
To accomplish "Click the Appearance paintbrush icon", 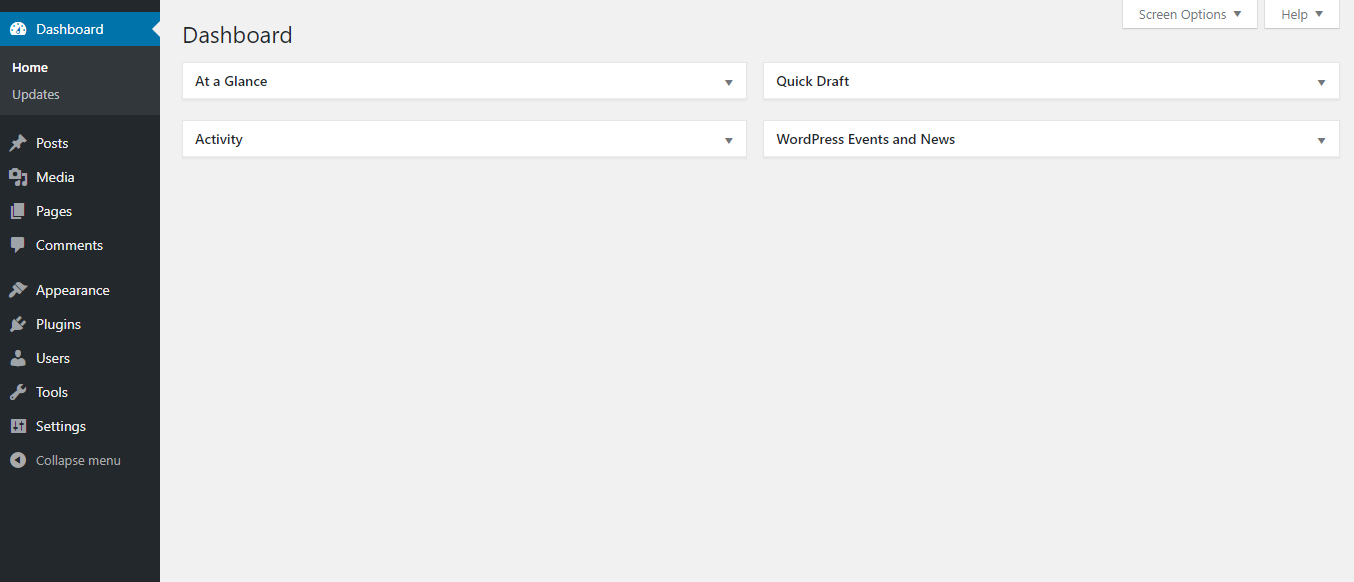I will (x=18, y=290).
